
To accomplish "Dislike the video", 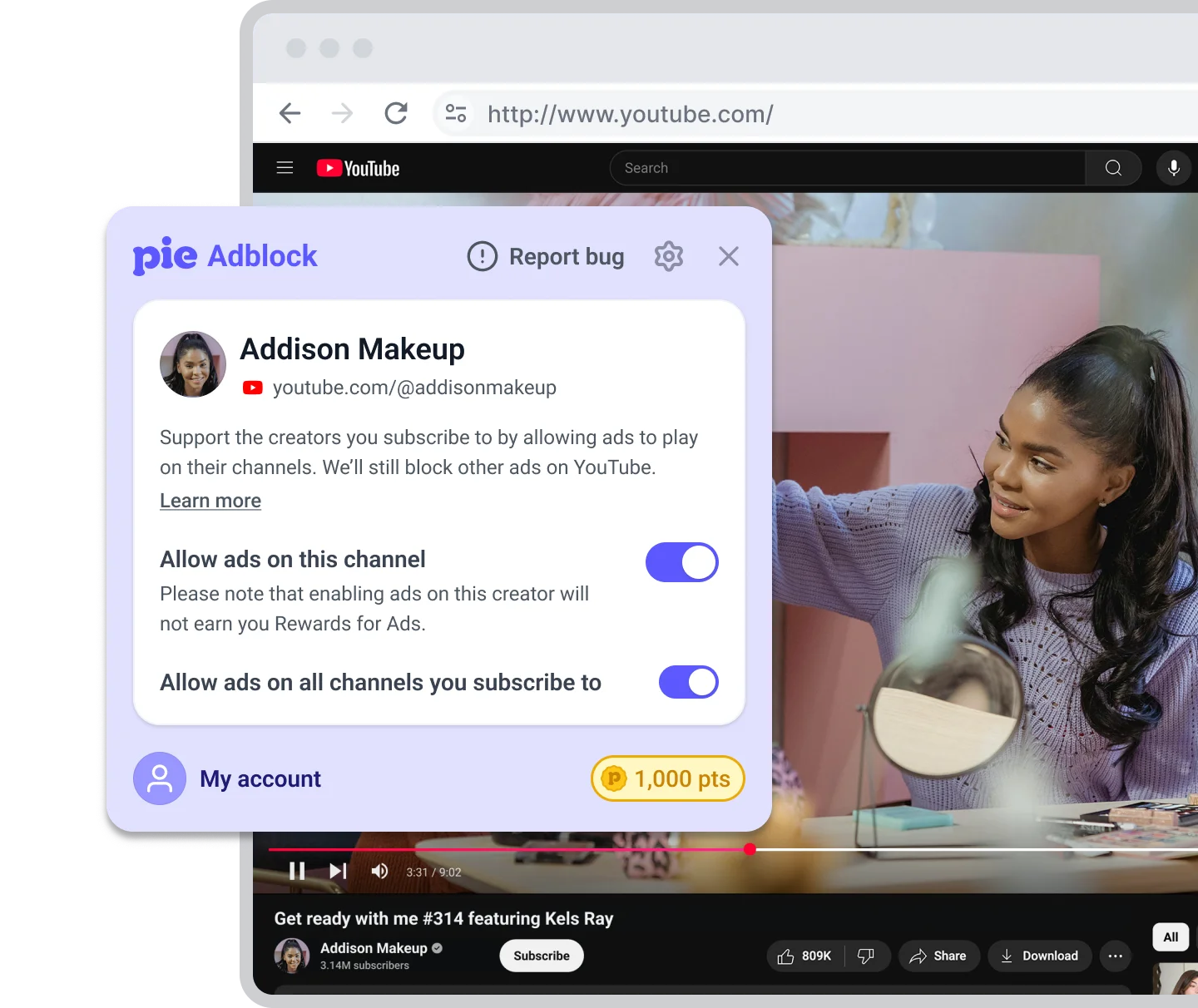I will (867, 956).
